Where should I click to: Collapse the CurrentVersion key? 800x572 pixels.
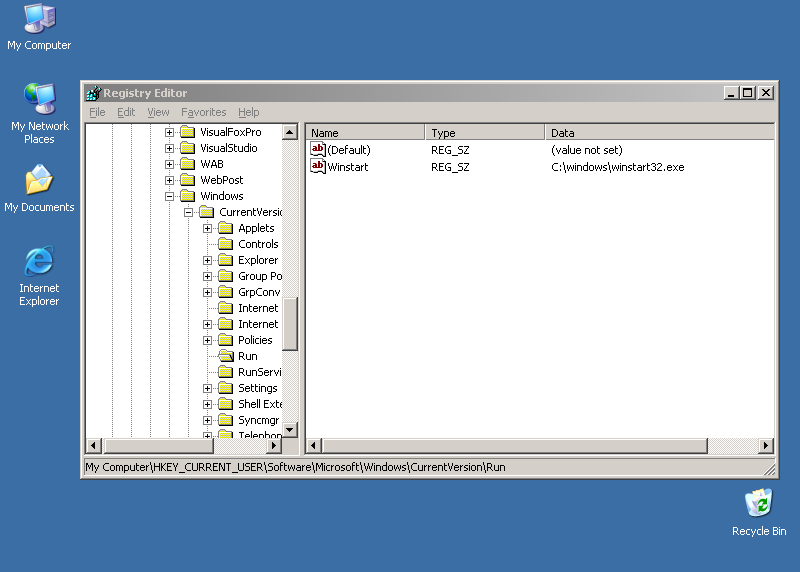point(188,212)
